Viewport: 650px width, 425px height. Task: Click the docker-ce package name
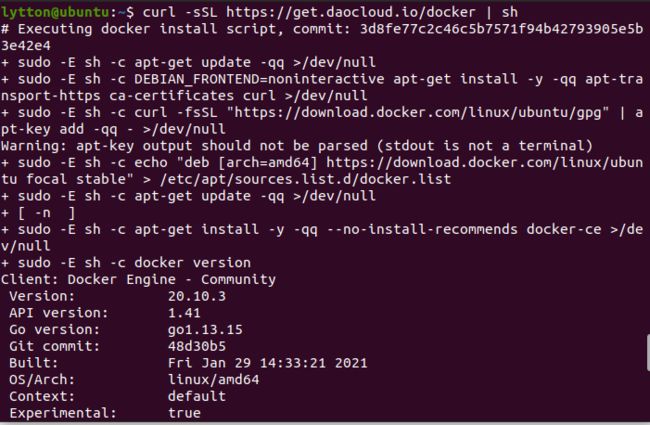click(x=564, y=229)
